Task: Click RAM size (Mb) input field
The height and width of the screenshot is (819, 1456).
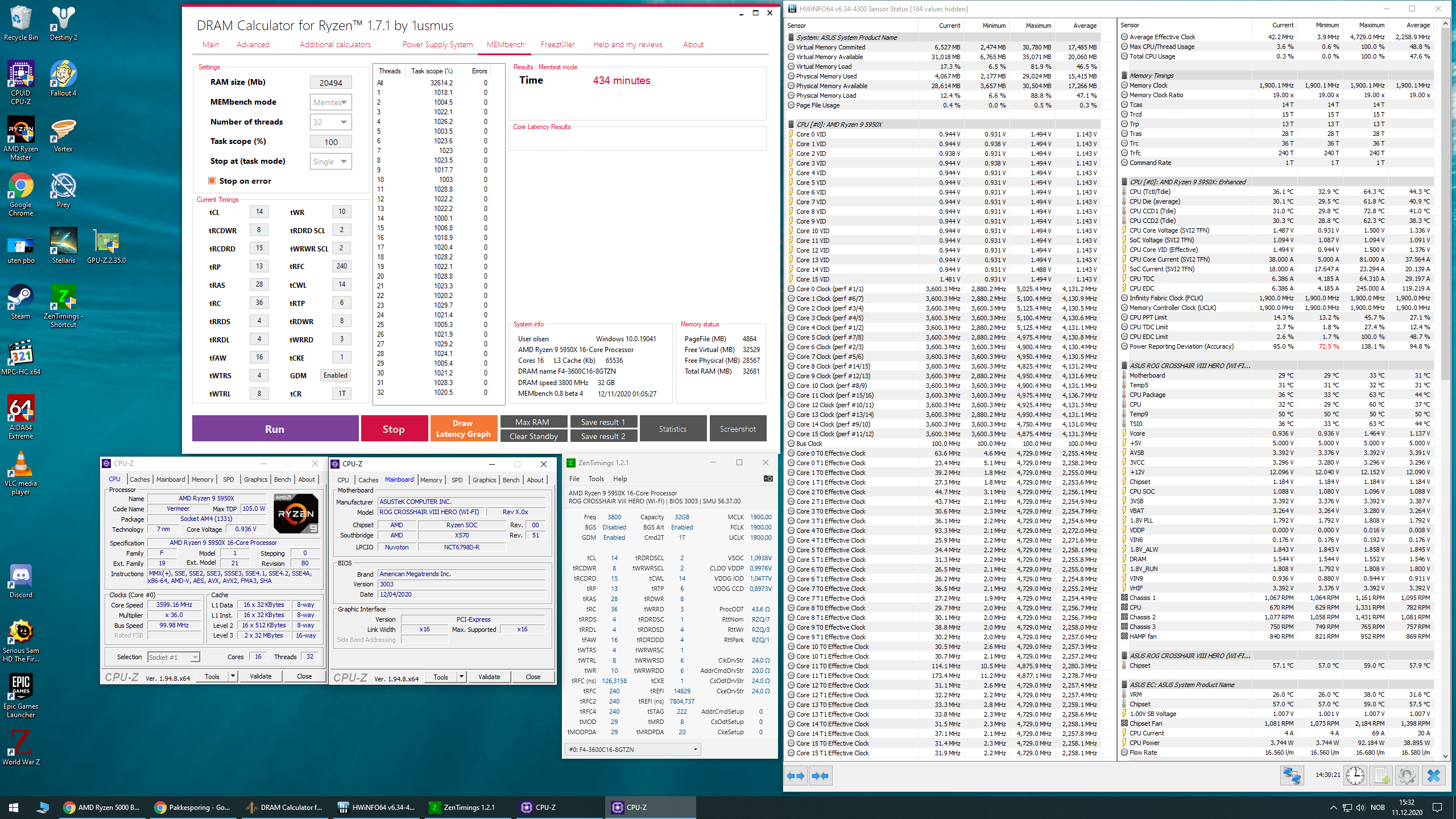Action: coord(330,83)
